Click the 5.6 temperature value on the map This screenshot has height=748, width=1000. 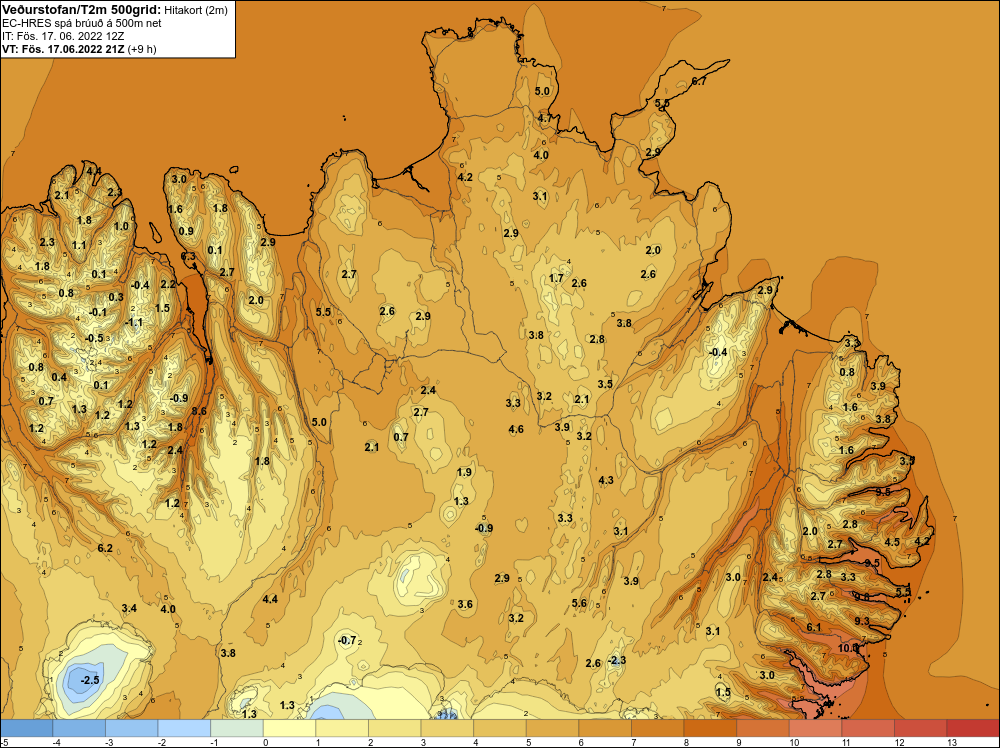(x=579, y=603)
